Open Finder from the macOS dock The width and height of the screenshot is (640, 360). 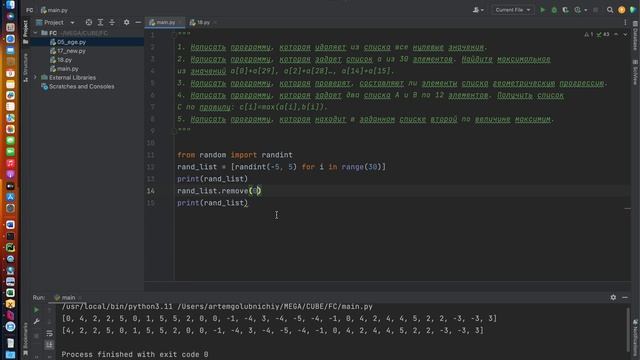point(10,5)
